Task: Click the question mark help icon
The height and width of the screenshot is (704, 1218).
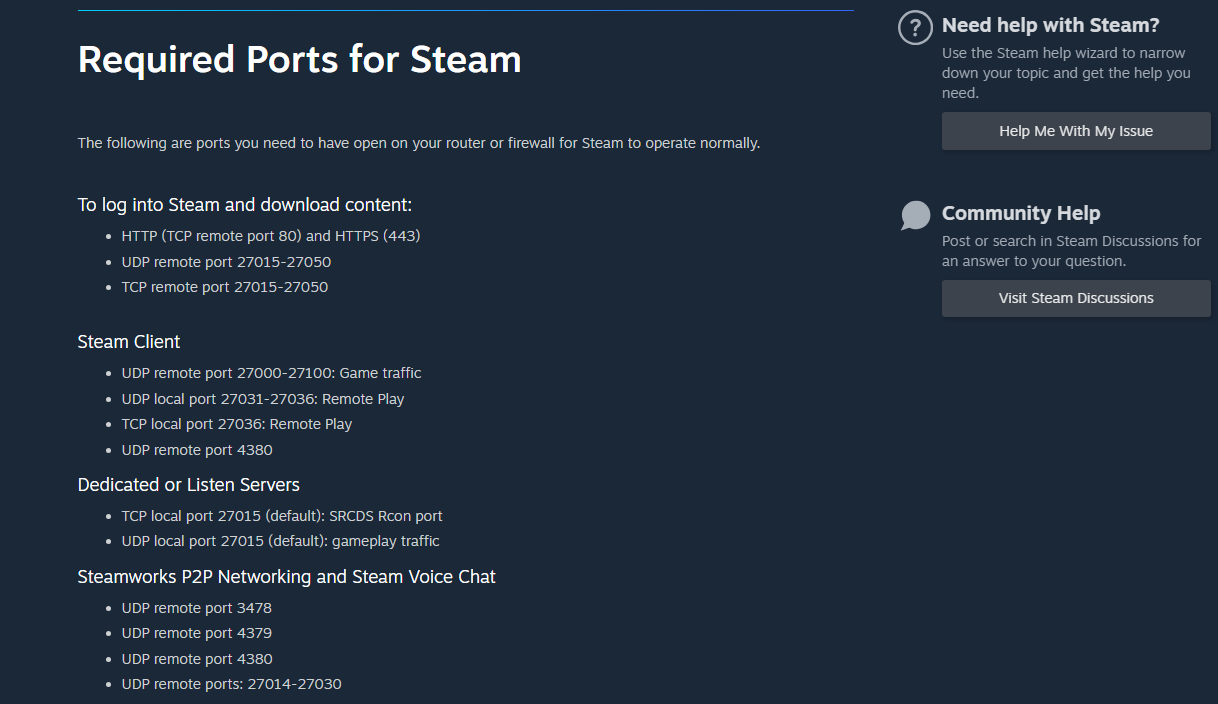Action: (x=915, y=28)
